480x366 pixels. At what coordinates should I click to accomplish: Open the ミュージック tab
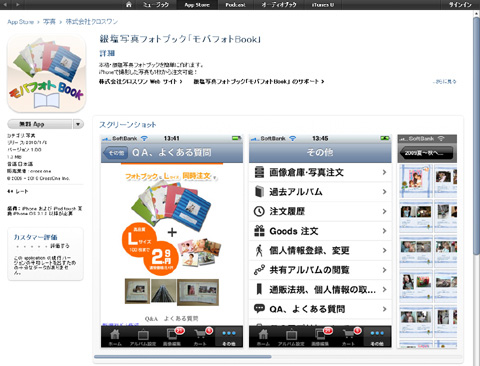click(156, 5)
